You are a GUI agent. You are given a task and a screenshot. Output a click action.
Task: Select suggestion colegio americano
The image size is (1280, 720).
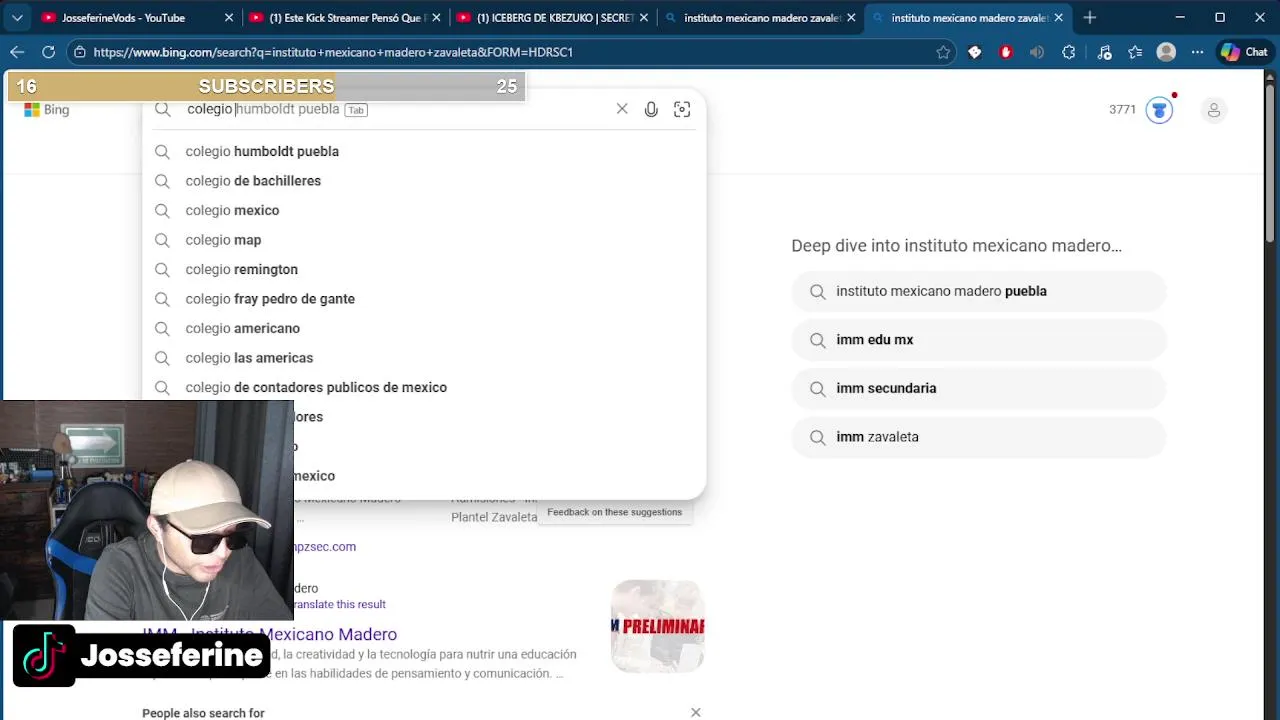click(x=424, y=328)
